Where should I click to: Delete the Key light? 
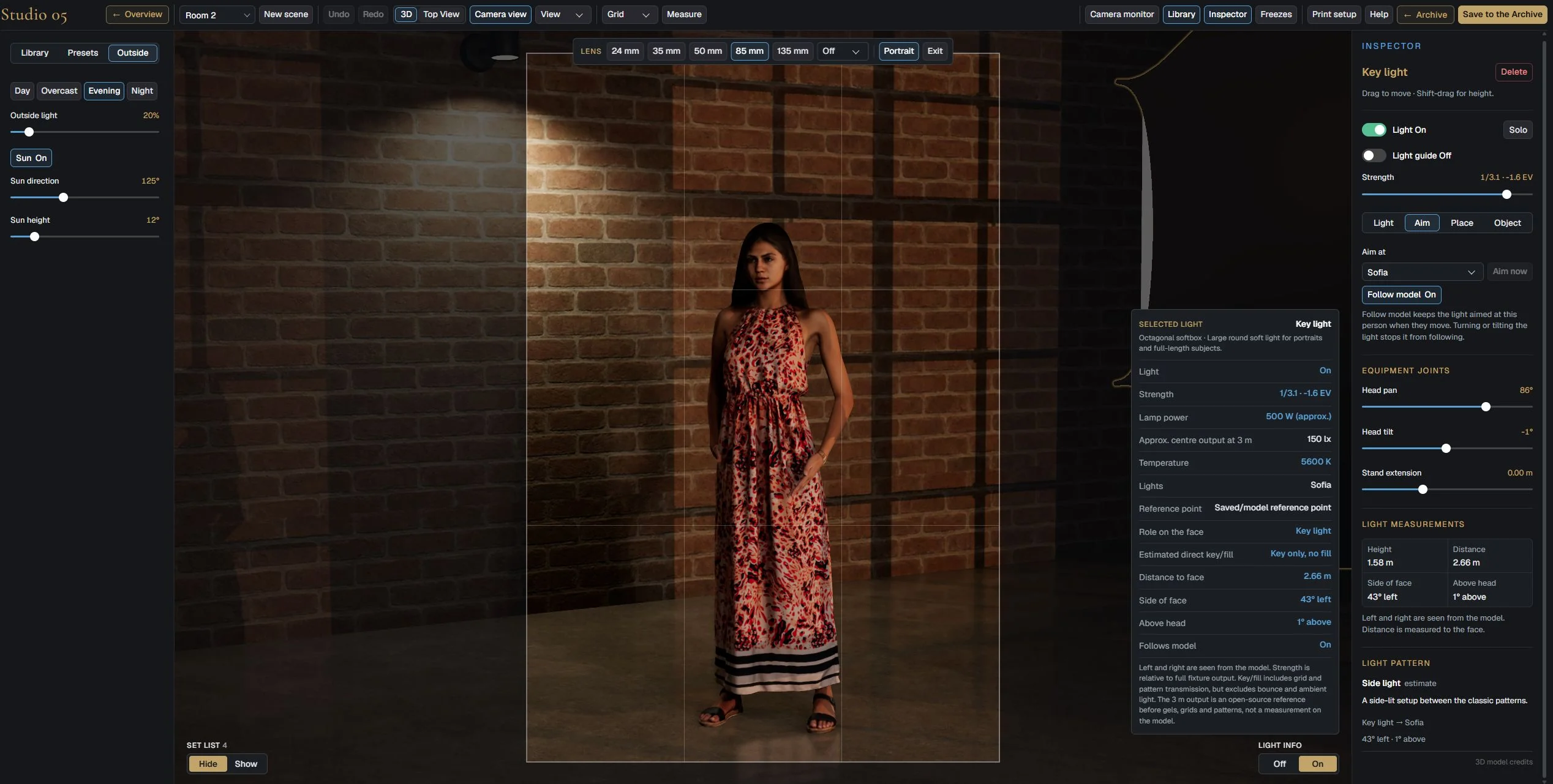1514,72
